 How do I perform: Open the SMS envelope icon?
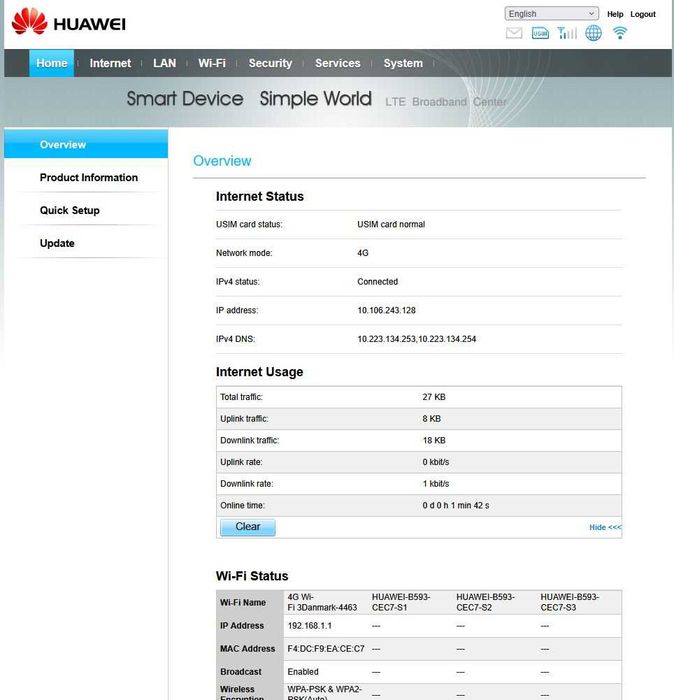(x=514, y=33)
